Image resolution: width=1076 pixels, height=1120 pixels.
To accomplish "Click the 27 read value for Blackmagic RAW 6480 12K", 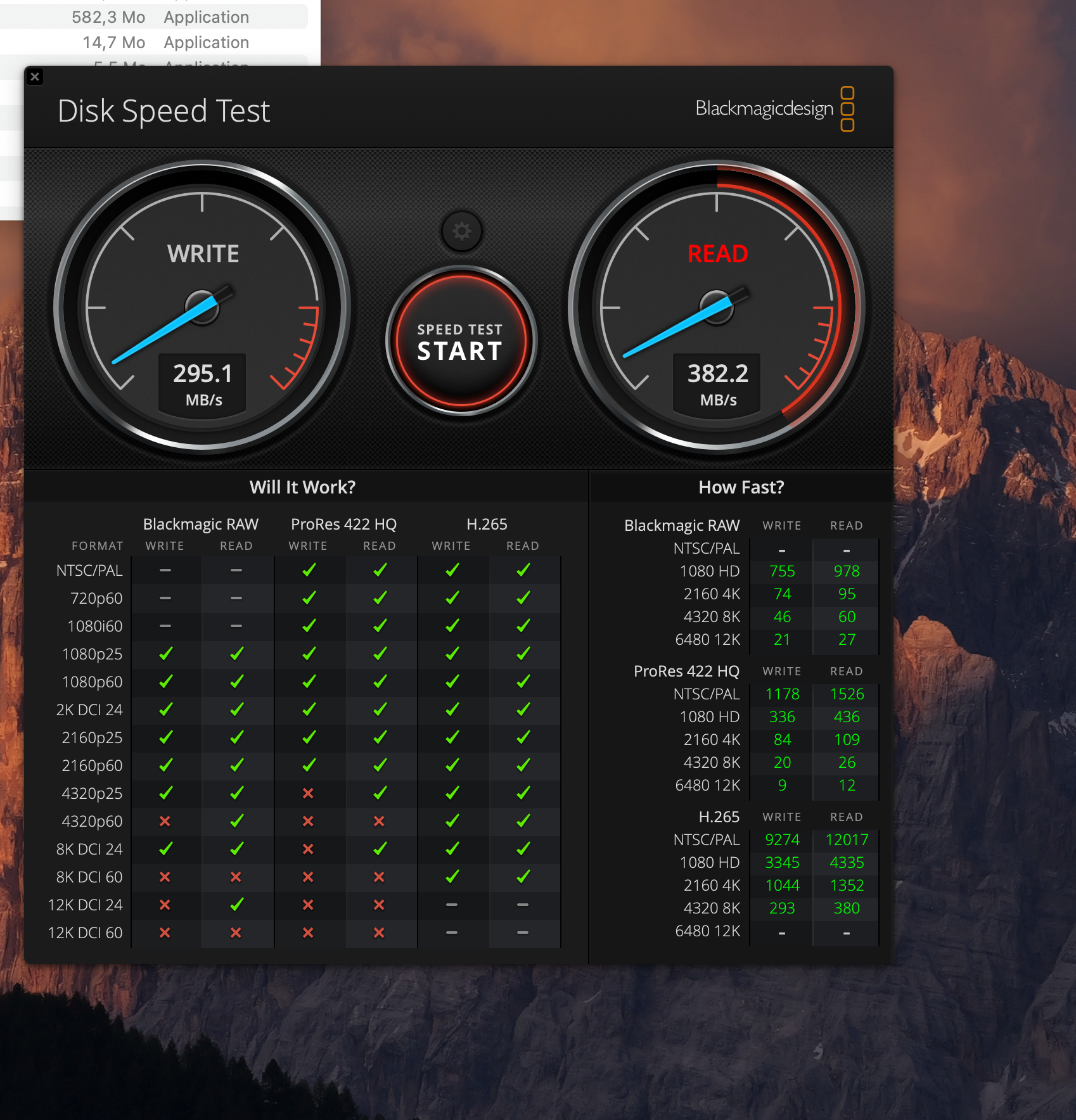I will coord(847,640).
